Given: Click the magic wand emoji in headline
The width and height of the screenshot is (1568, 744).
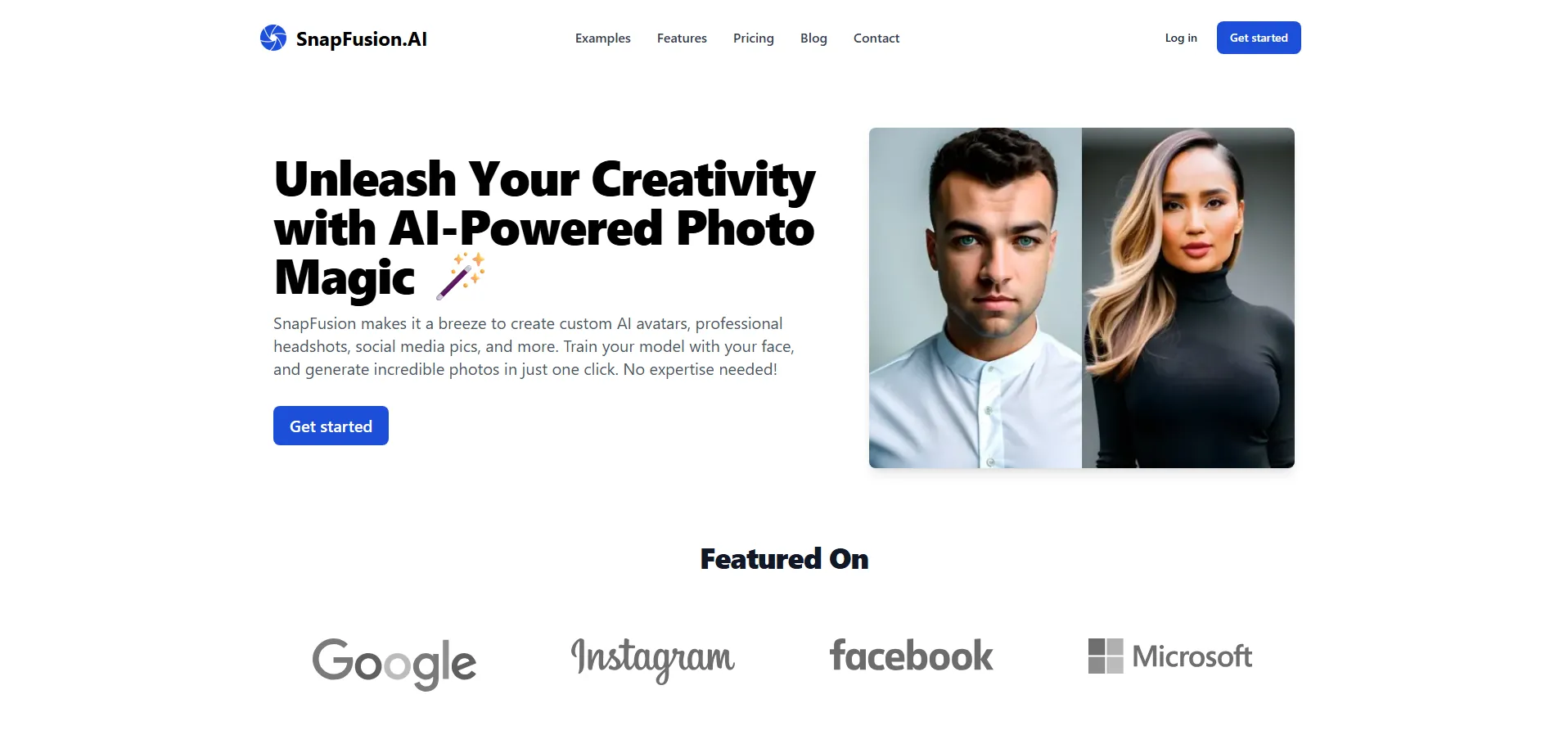Looking at the screenshot, I should click(x=461, y=276).
